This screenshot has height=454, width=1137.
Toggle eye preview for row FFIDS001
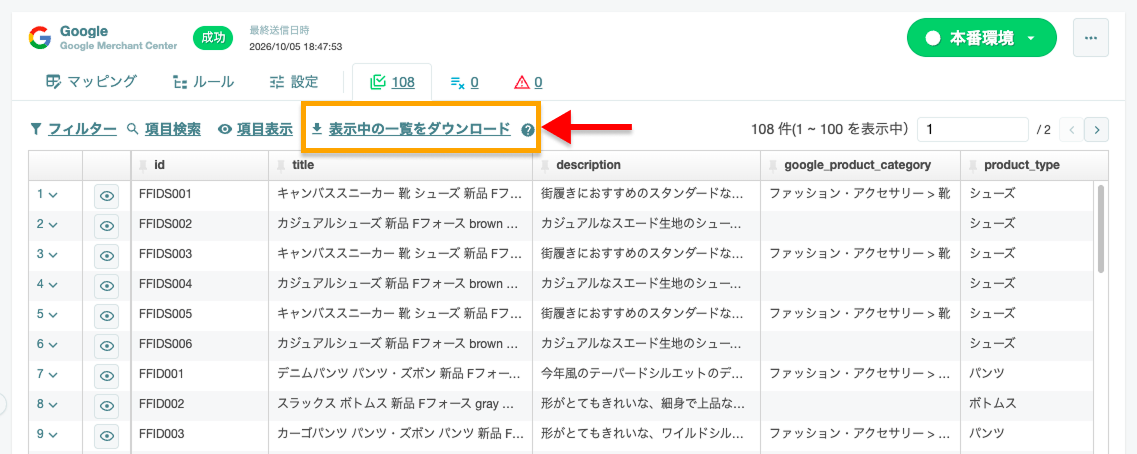[x=107, y=195]
